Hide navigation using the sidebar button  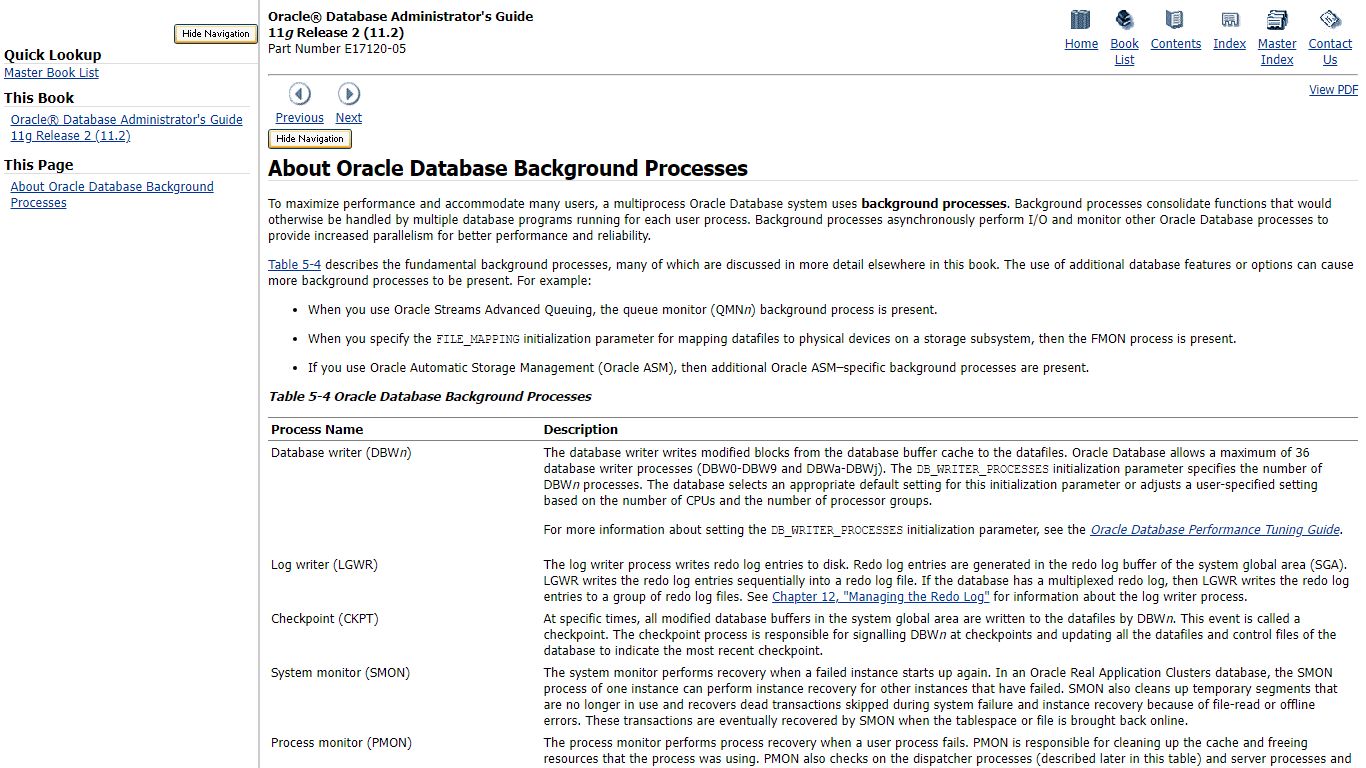(x=216, y=34)
